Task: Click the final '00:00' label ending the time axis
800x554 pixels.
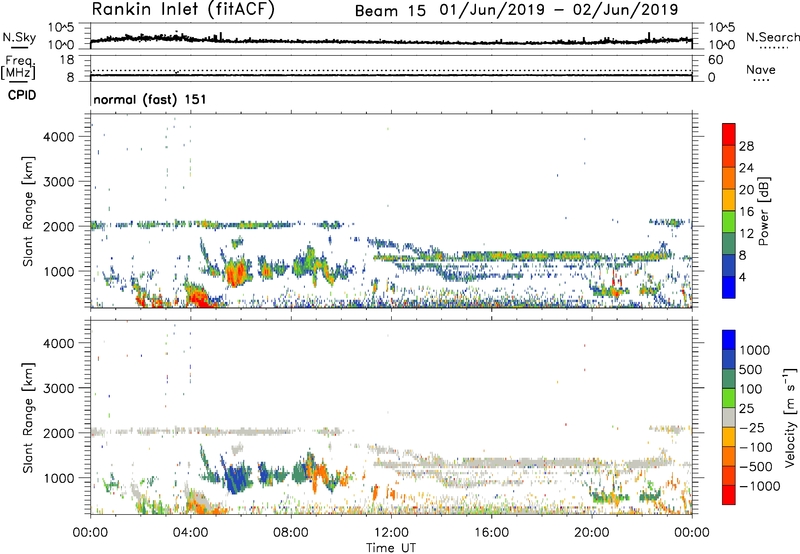Action: [691, 533]
